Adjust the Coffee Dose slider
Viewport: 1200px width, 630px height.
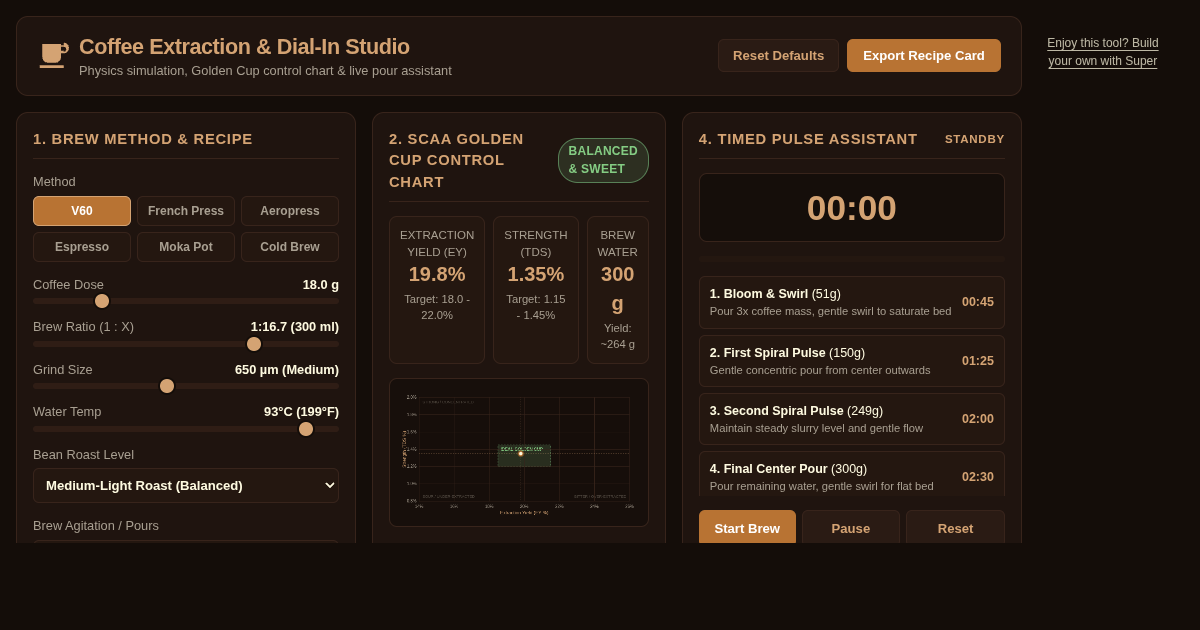pyautogui.click(x=186, y=301)
